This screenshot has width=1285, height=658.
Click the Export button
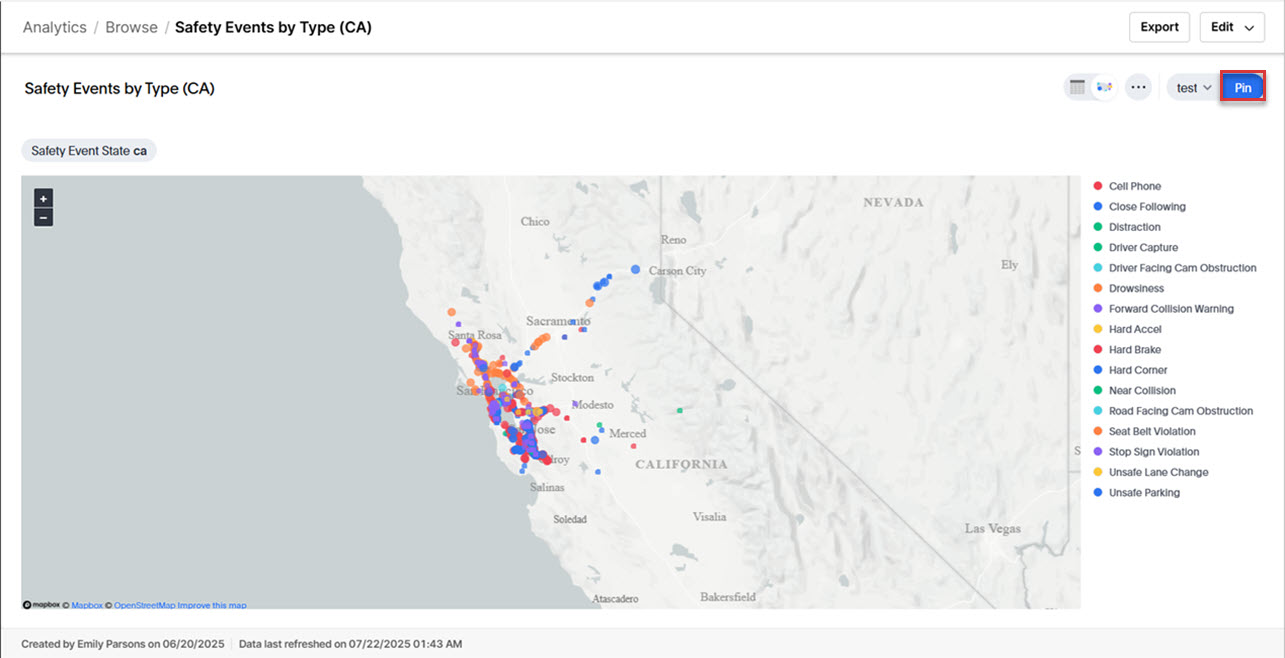1159,27
